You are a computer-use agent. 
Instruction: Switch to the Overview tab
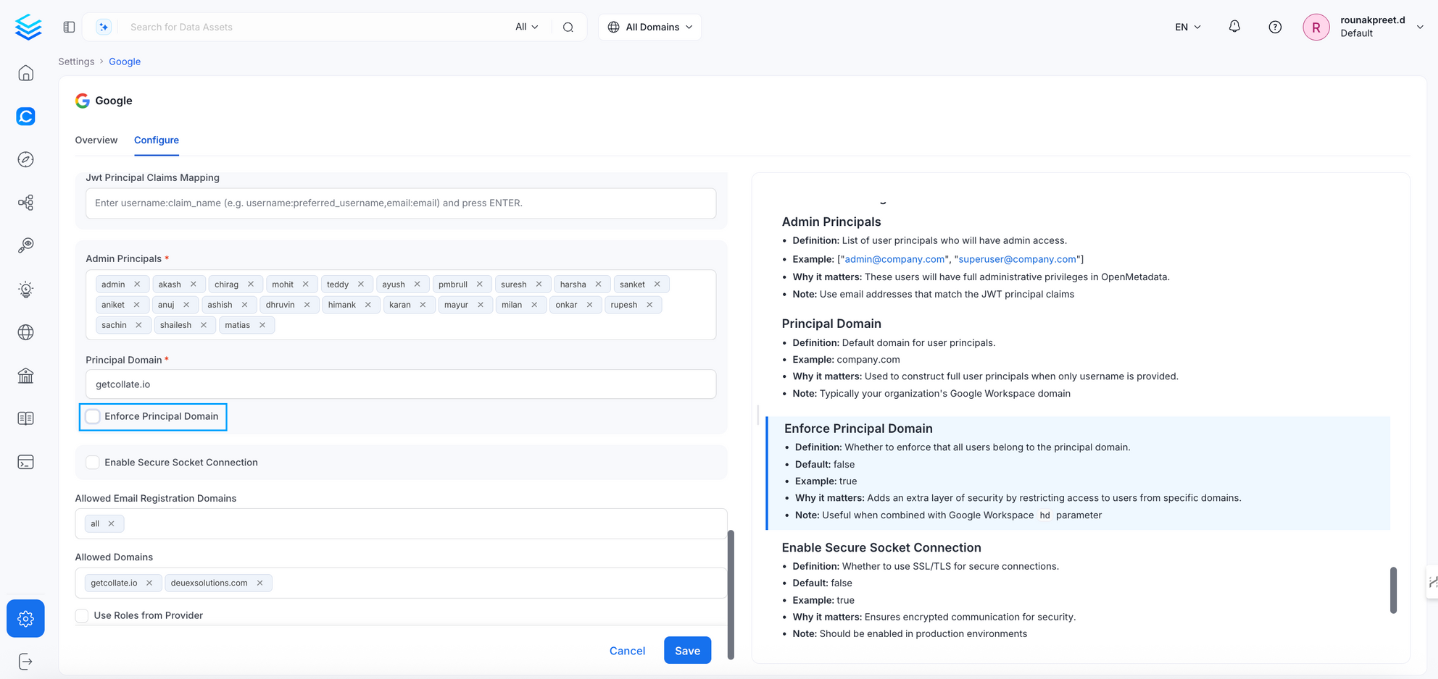tap(96, 140)
